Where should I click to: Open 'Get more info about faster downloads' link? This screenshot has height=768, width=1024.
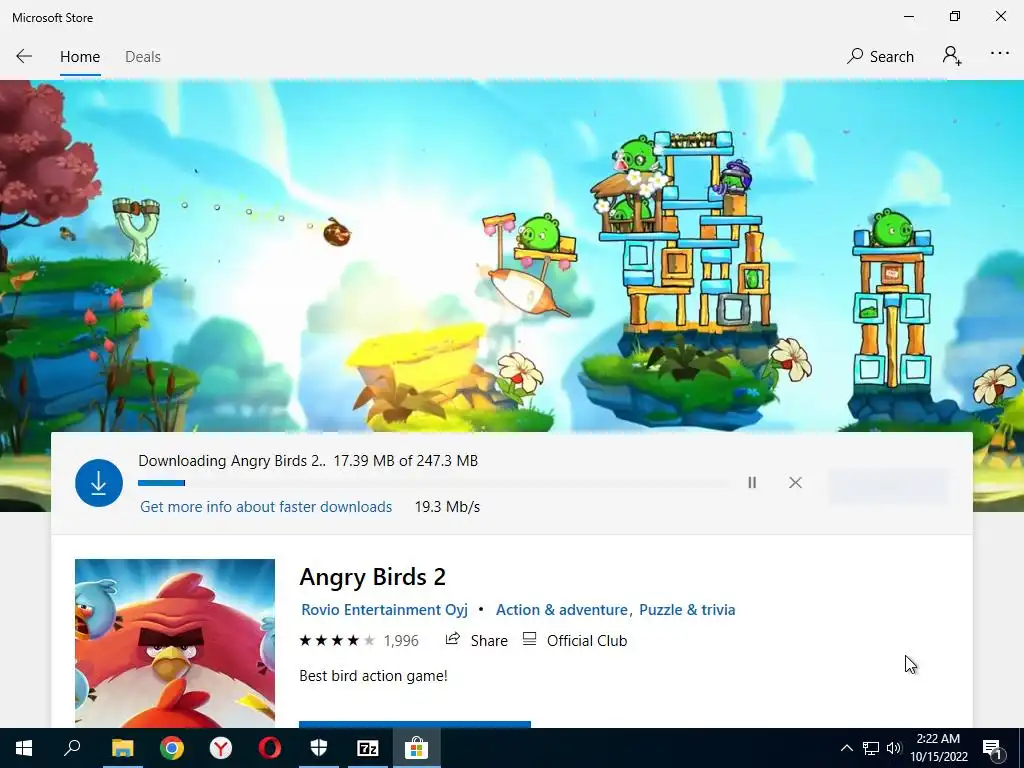pyautogui.click(x=266, y=507)
